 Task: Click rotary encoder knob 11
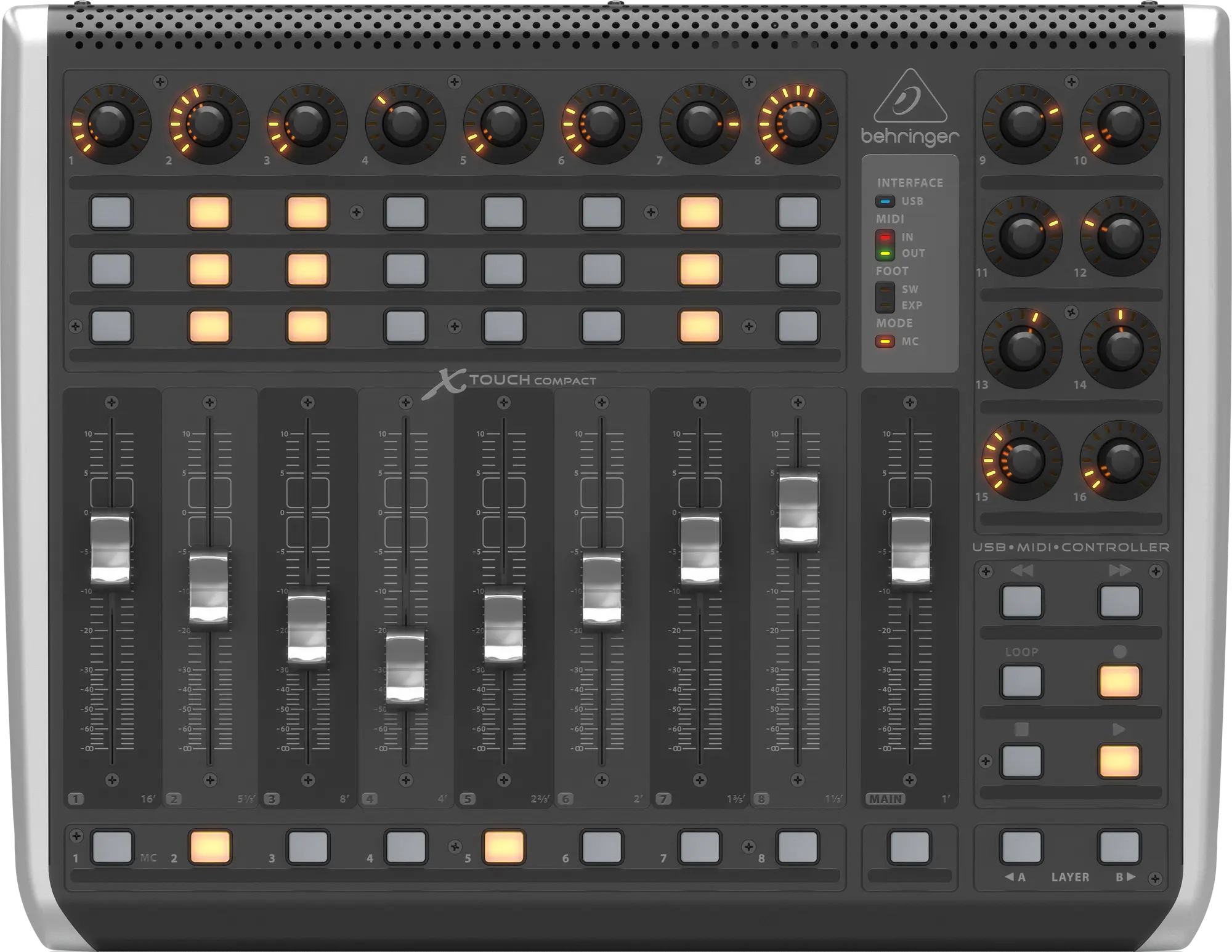(1022, 236)
